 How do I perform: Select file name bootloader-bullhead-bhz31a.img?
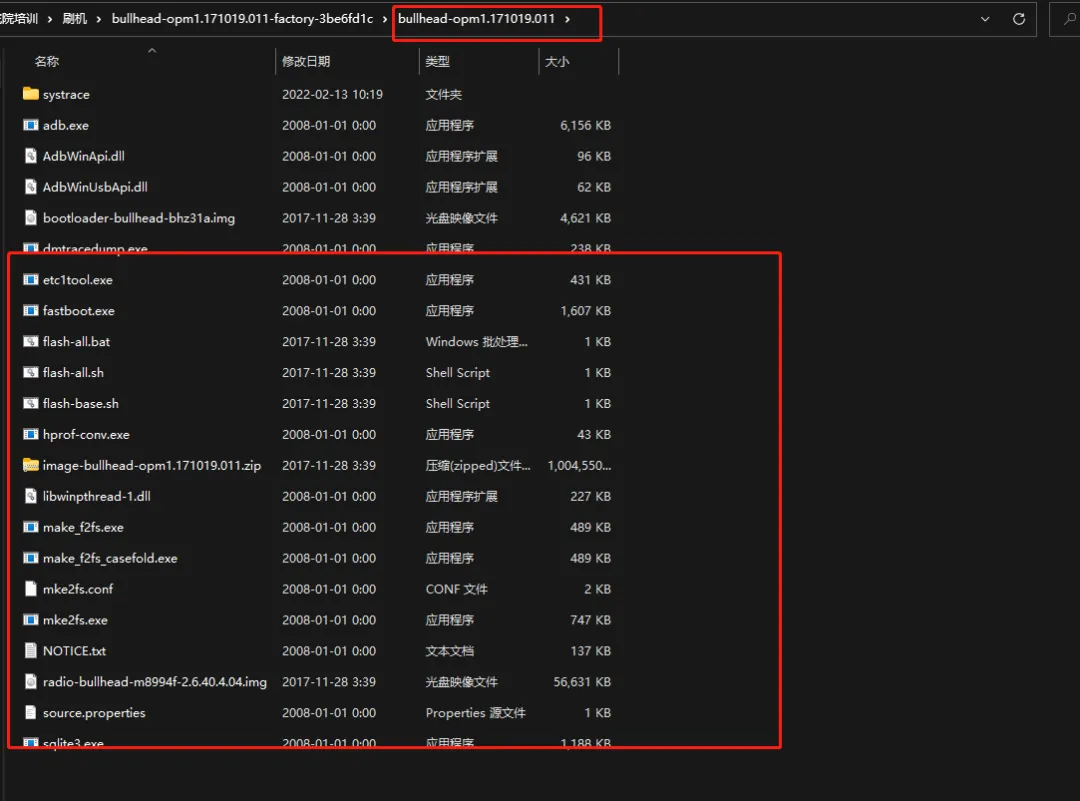138,218
